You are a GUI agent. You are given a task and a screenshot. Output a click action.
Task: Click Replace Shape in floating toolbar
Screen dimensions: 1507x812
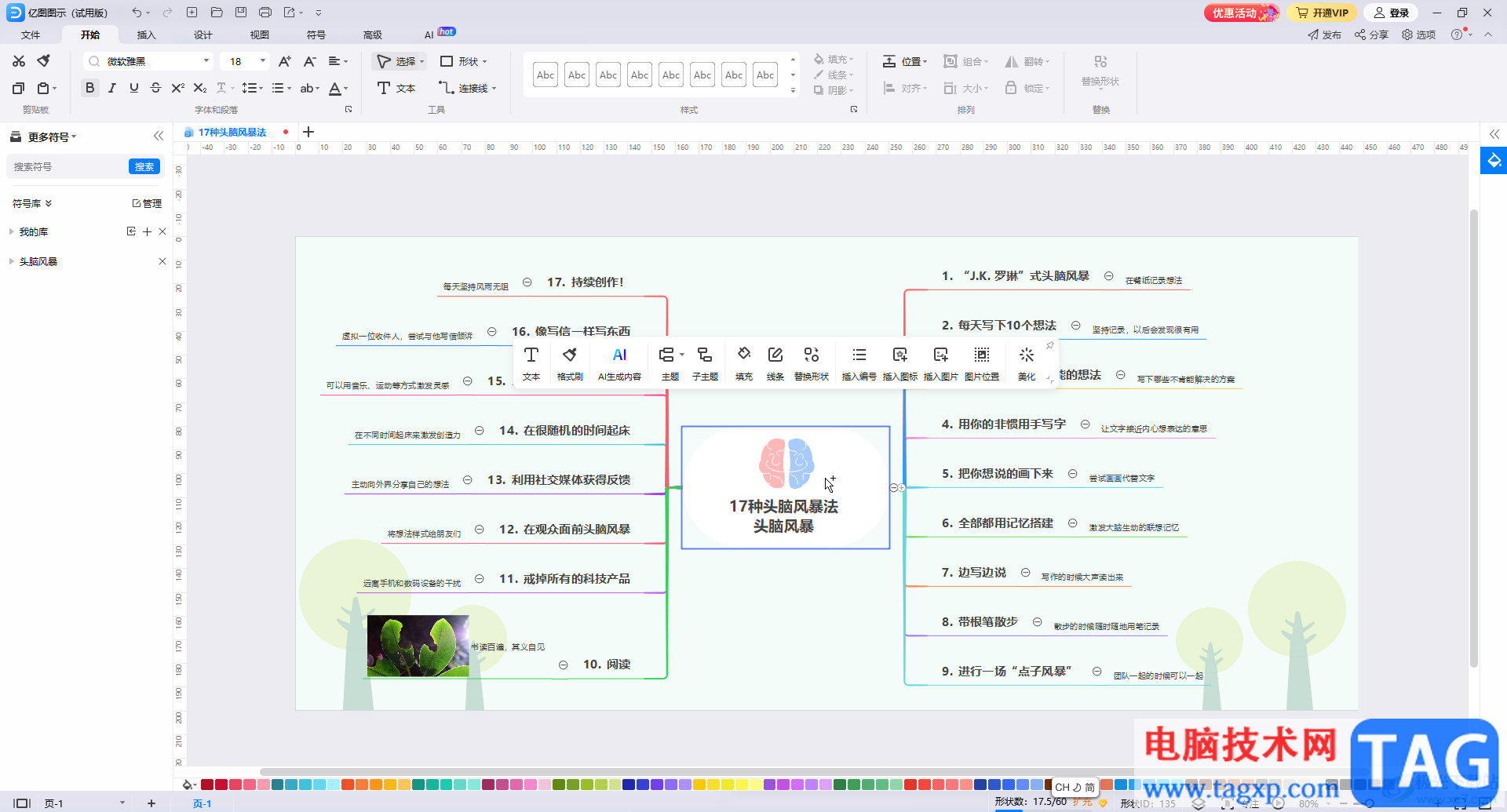812,363
